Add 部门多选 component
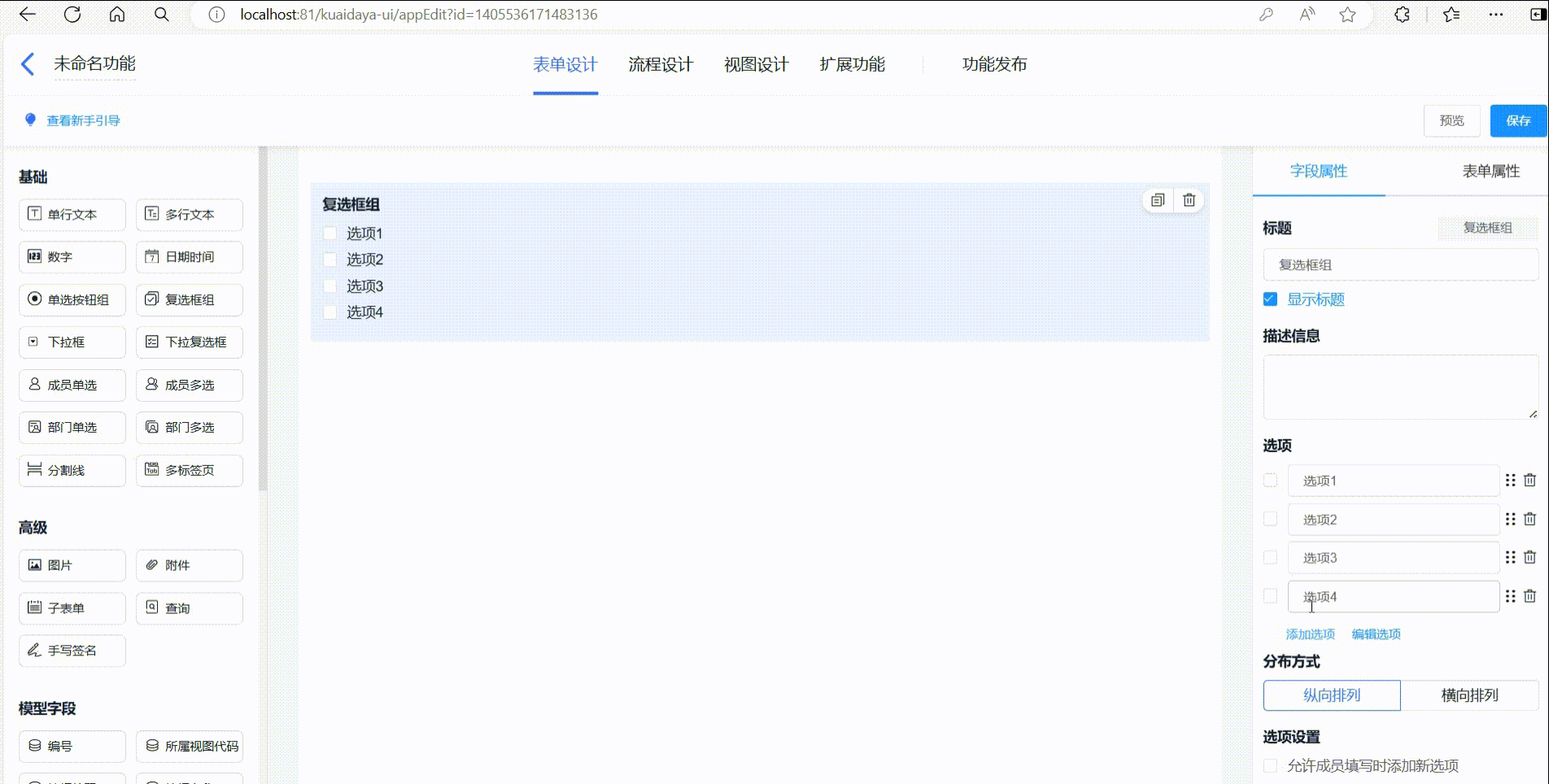1549x784 pixels. (x=190, y=428)
